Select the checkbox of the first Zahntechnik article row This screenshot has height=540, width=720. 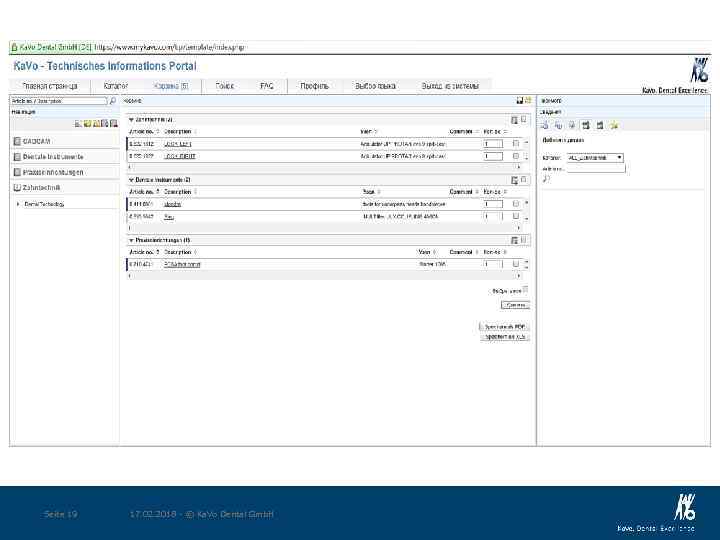516,144
